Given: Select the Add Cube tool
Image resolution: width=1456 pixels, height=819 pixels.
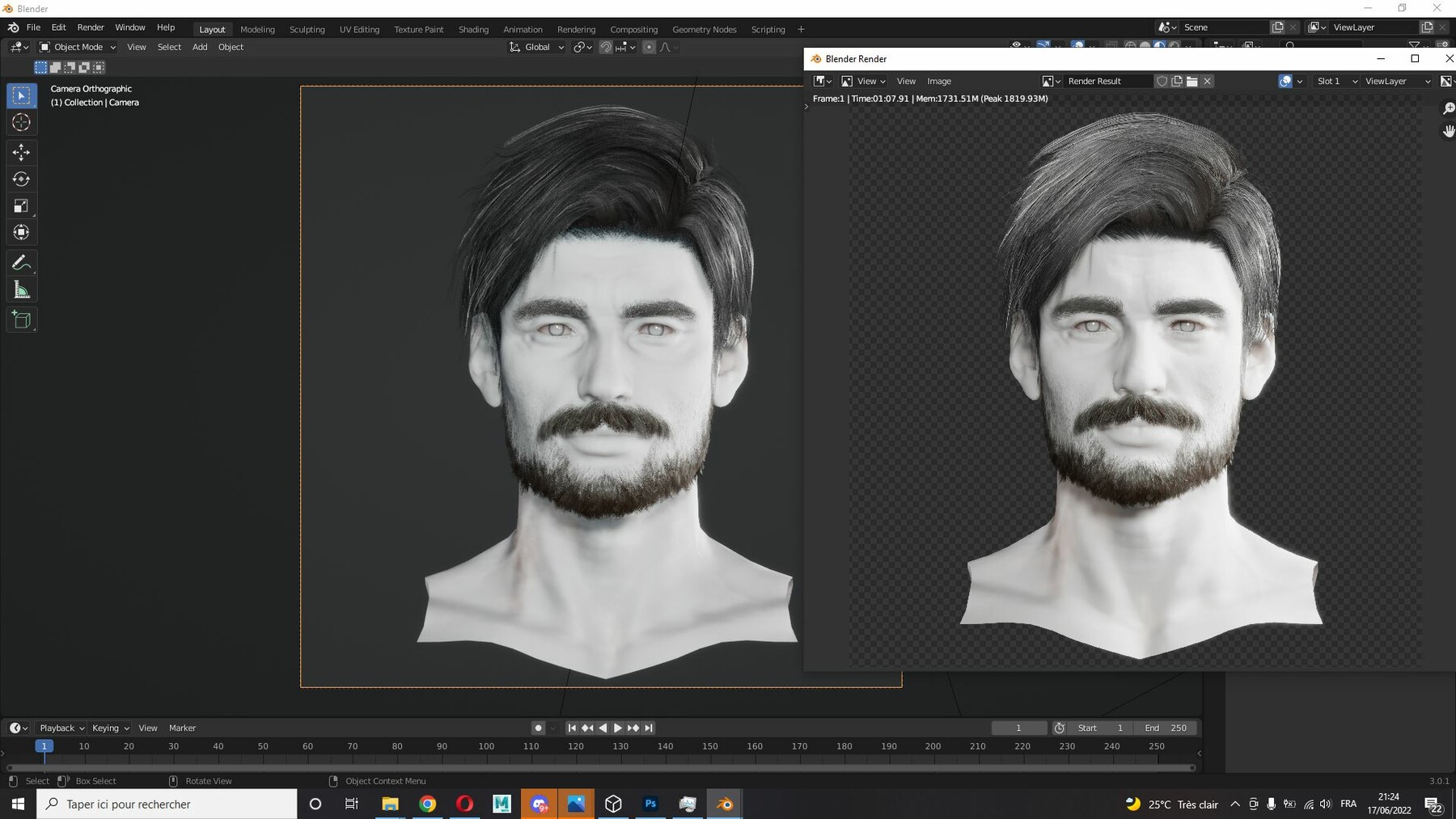Looking at the screenshot, I should (22, 319).
